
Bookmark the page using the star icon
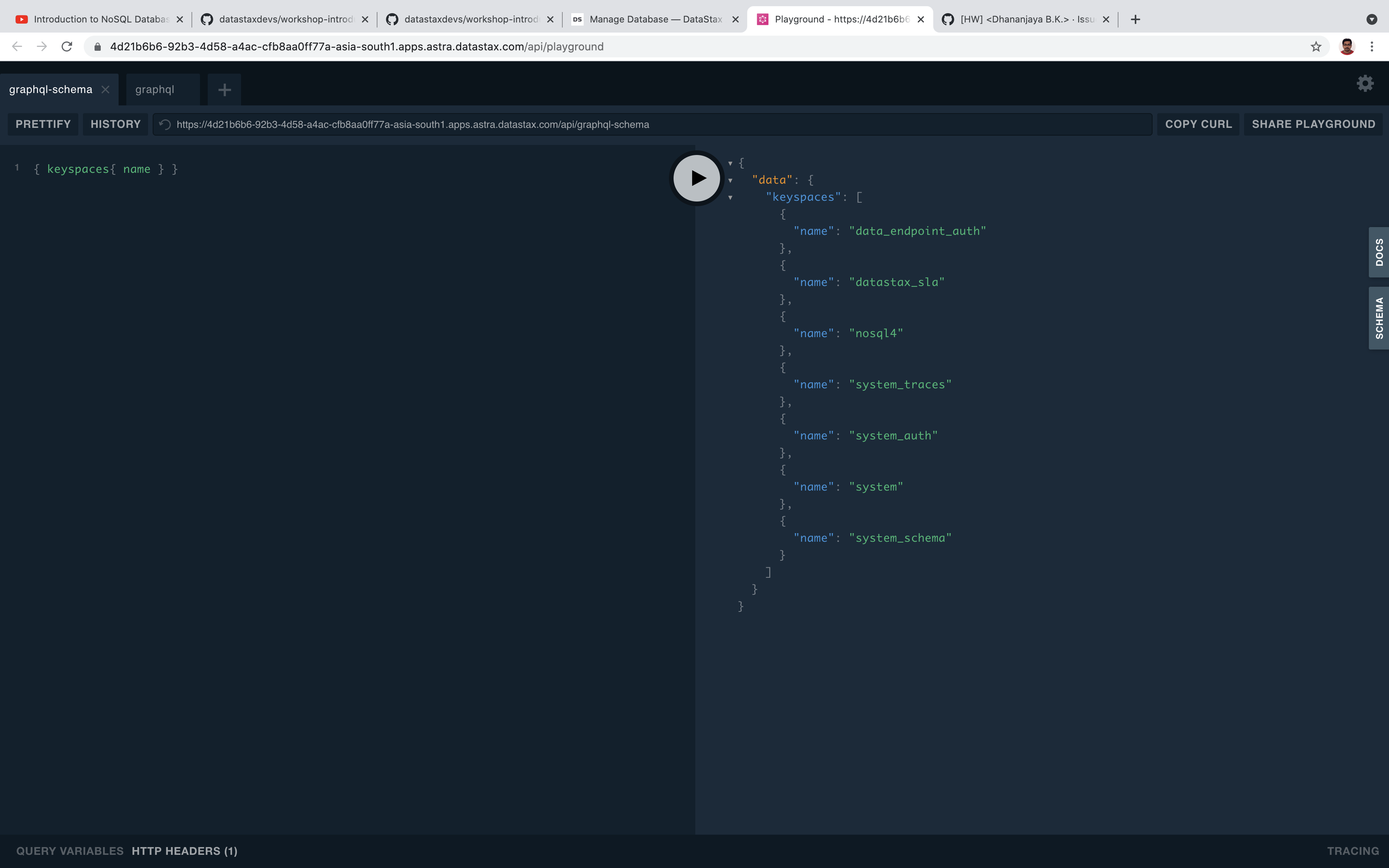[1315, 46]
